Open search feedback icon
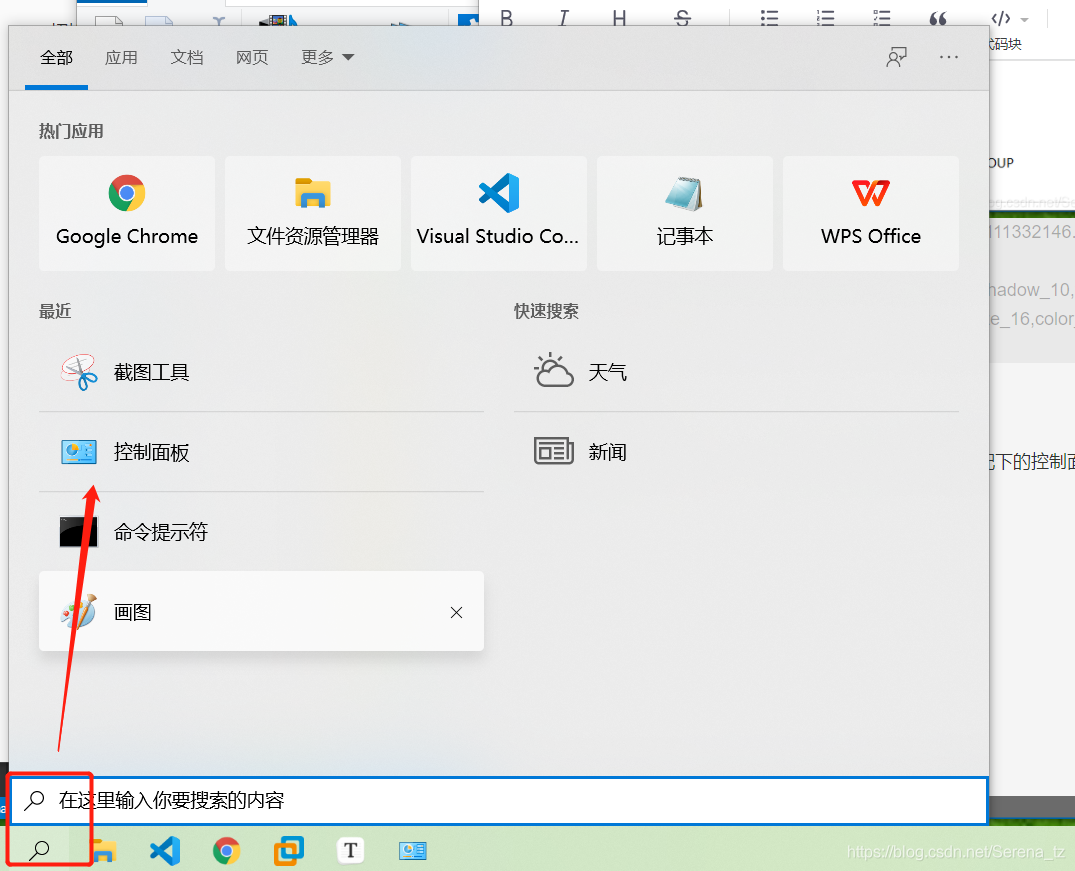 [897, 58]
